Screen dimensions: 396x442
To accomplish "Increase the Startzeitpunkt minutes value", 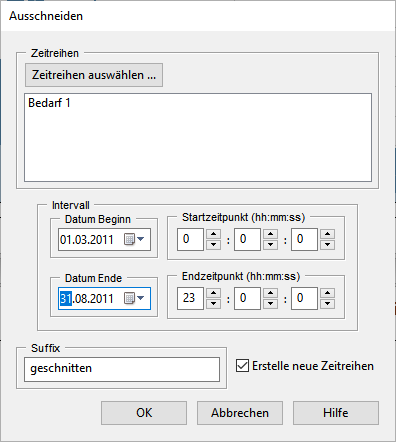I will [270, 234].
